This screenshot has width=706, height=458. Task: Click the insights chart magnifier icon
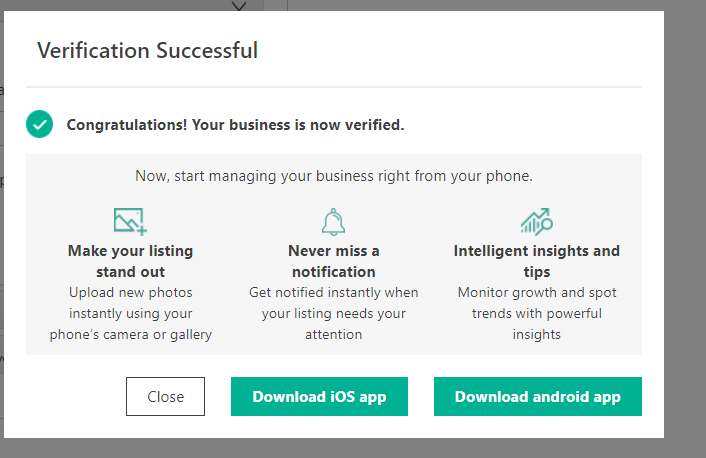[537, 222]
